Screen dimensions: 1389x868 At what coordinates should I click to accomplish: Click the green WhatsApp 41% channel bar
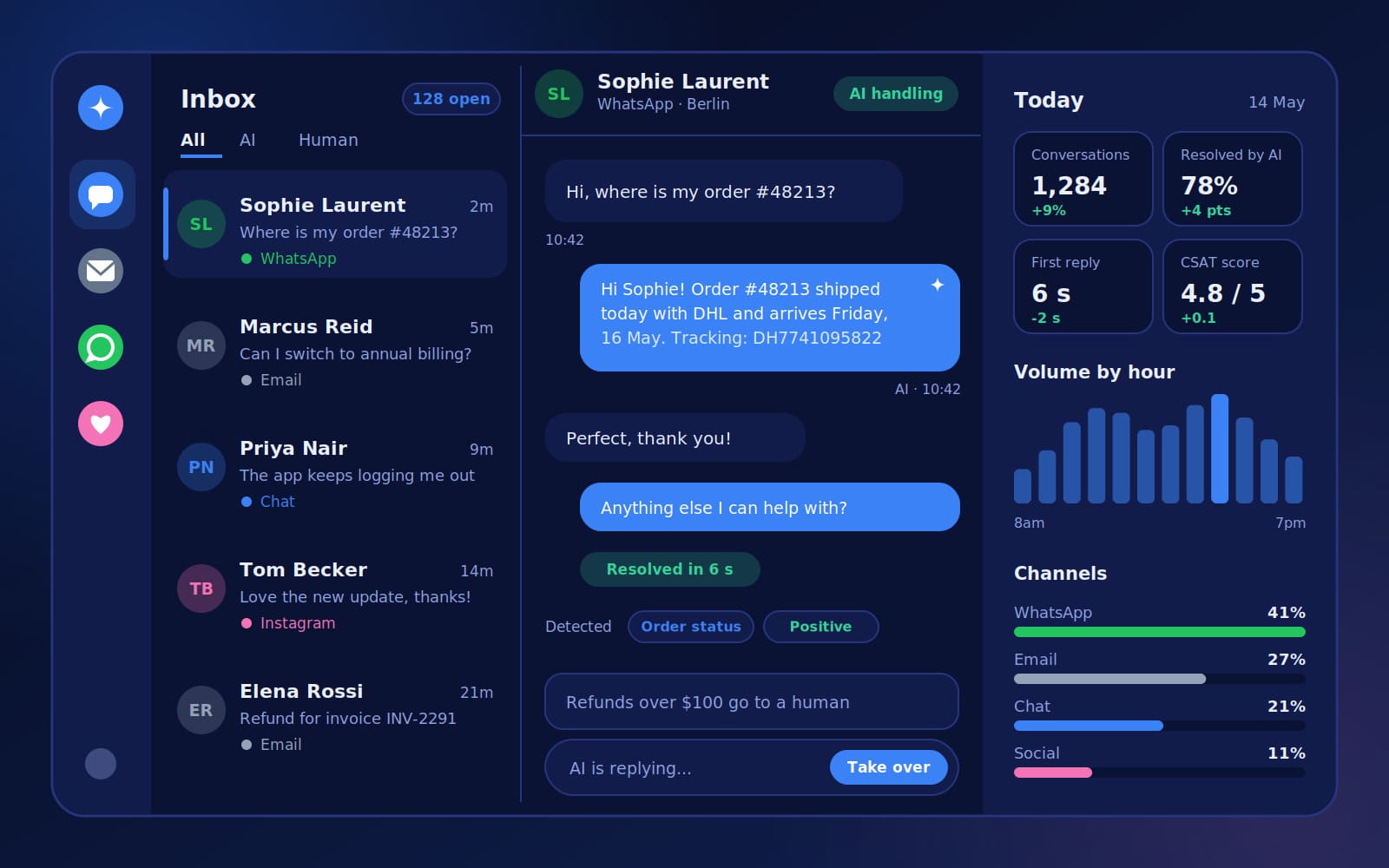tap(1160, 632)
